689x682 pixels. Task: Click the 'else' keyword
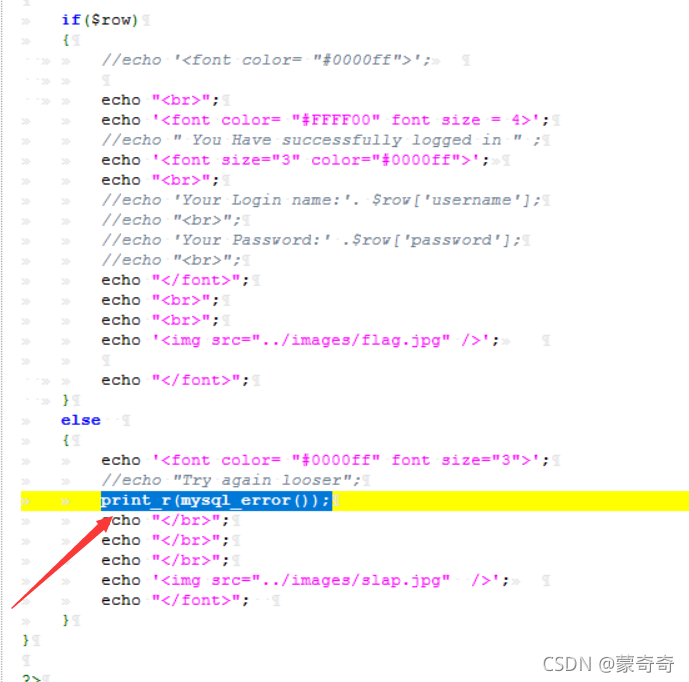click(x=80, y=420)
